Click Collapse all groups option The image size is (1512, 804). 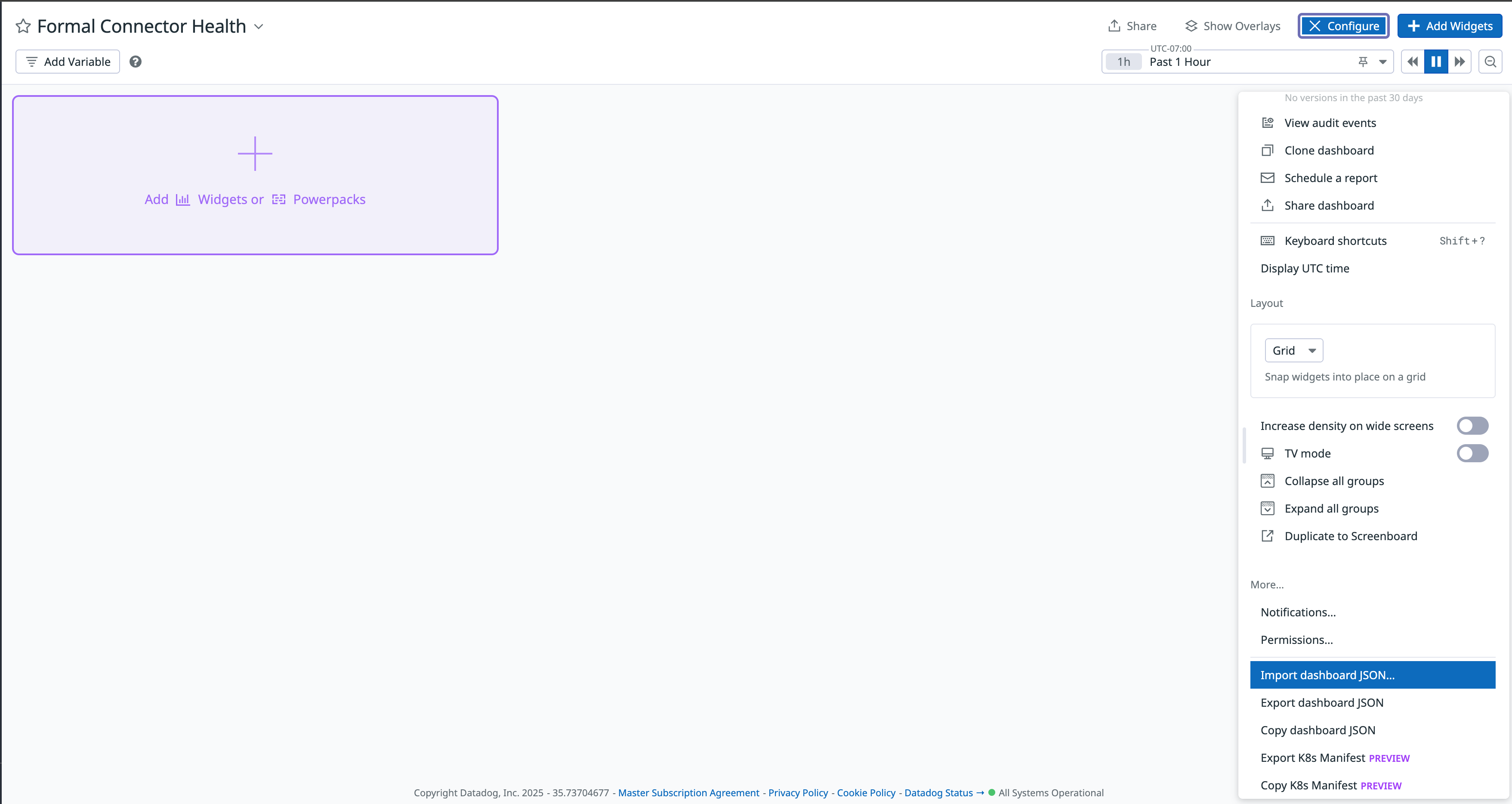click(1333, 481)
